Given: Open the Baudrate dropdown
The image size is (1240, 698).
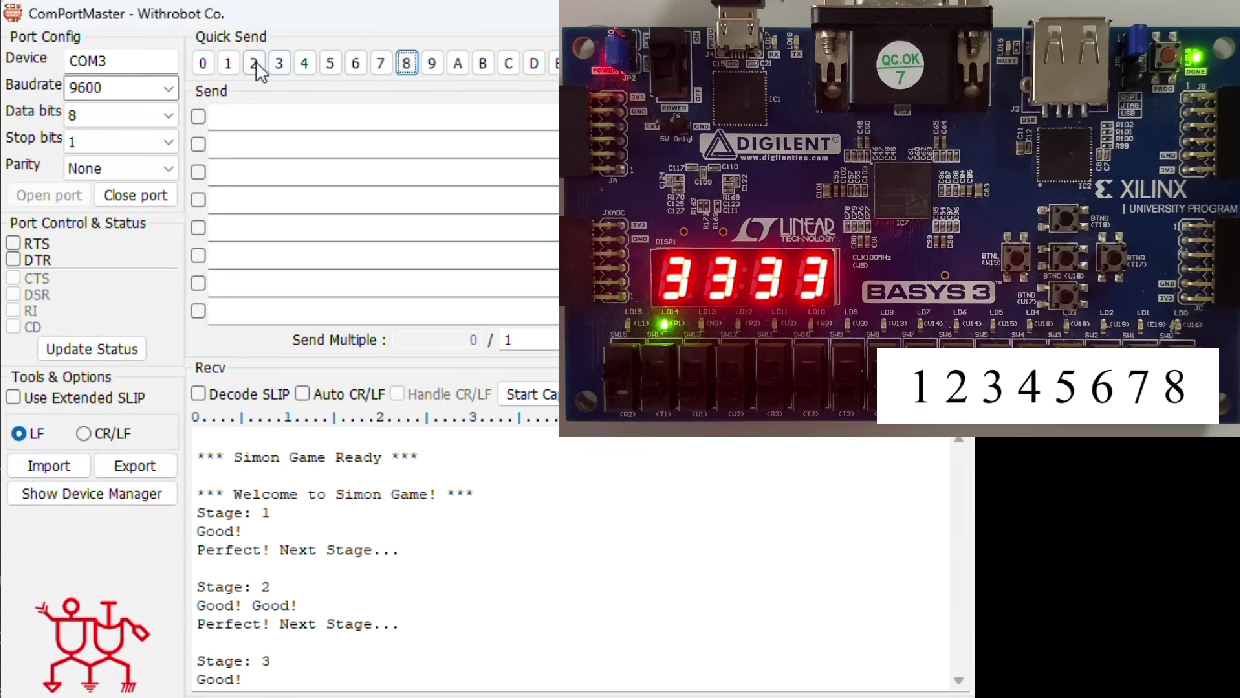Looking at the screenshot, I should coord(121,88).
